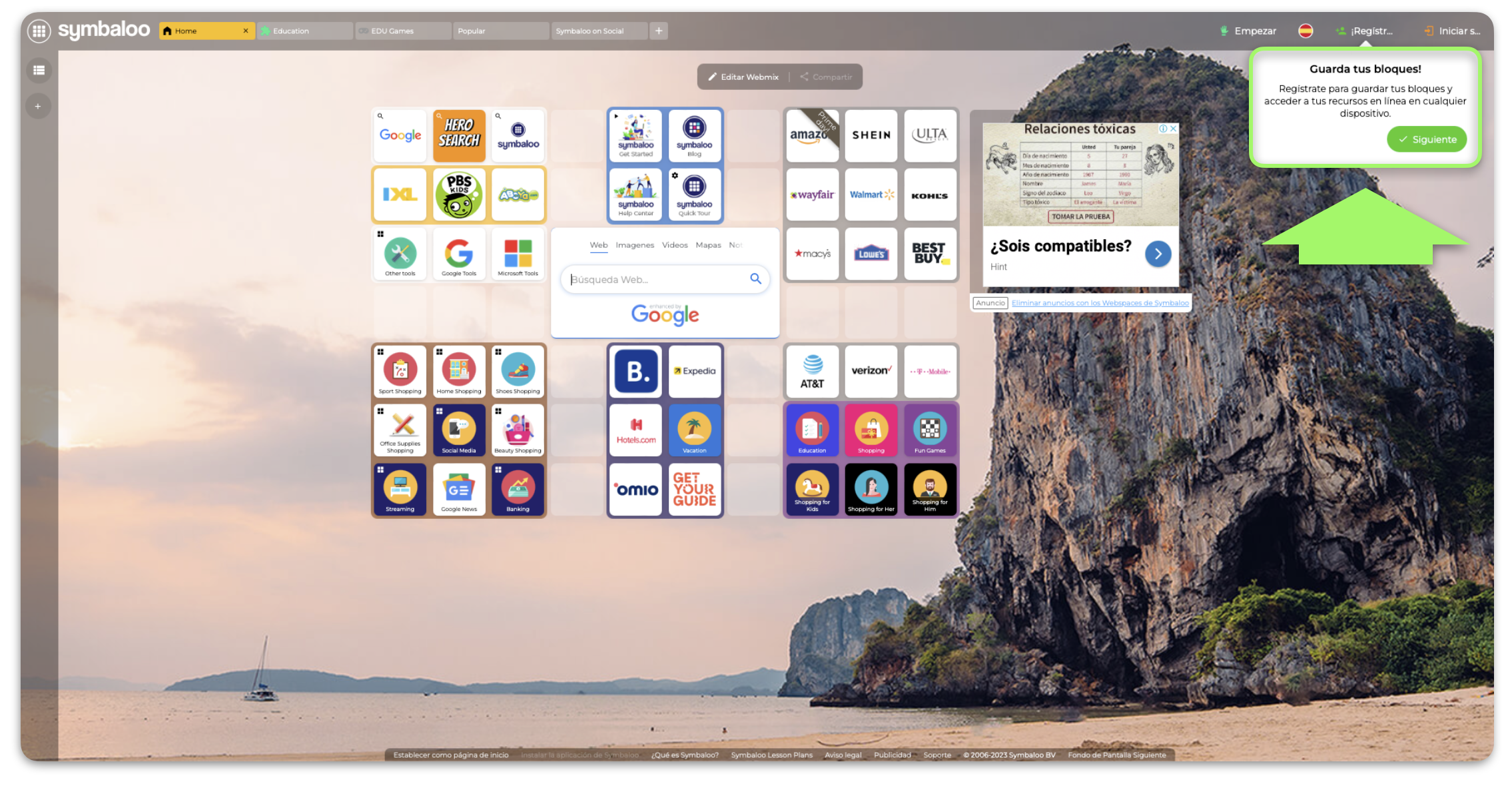The image size is (1512, 786).
Task: Open the webmix list sidebar icon
Action: point(39,70)
